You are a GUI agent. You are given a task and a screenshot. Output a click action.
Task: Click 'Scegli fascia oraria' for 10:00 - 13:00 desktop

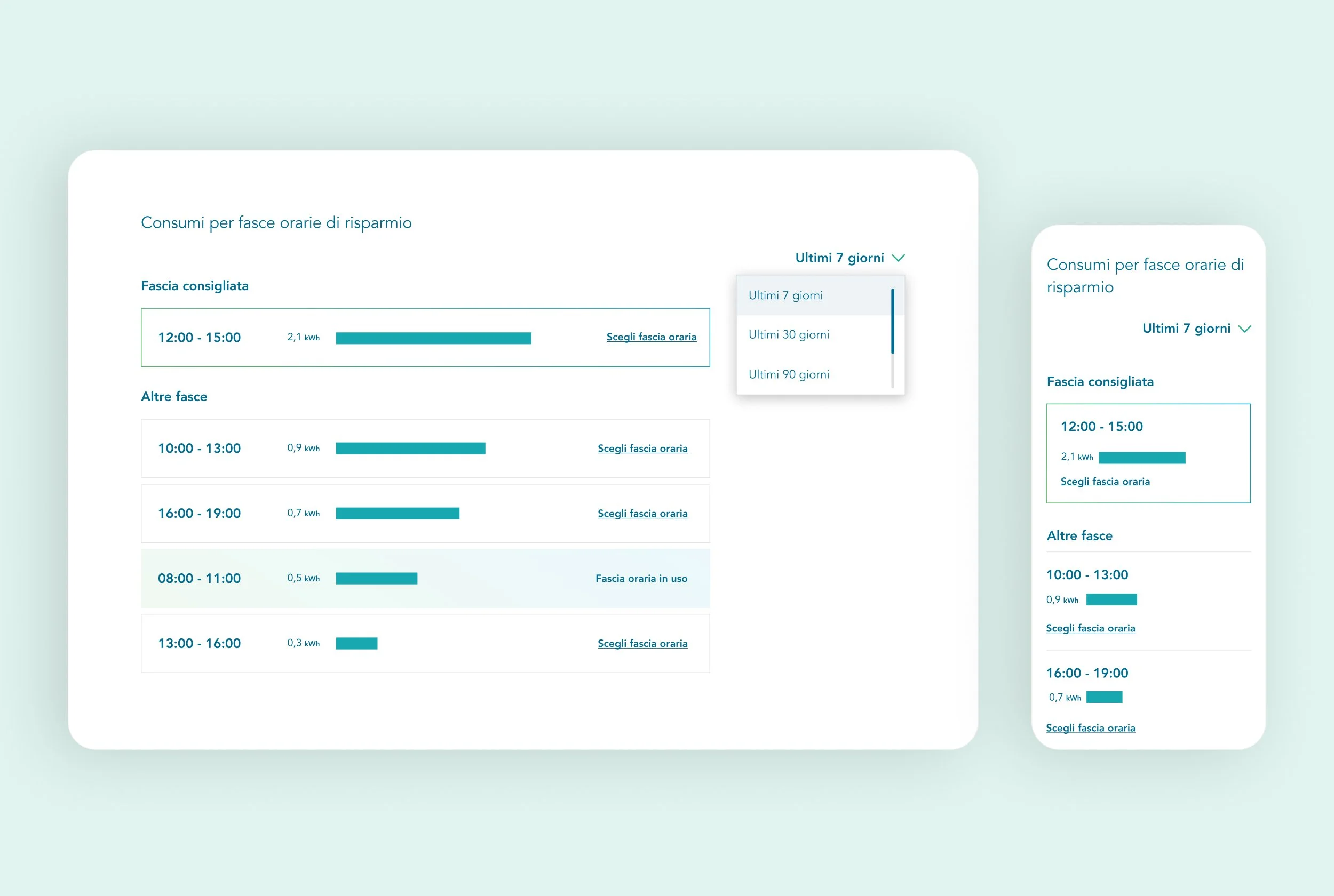pyautogui.click(x=642, y=449)
